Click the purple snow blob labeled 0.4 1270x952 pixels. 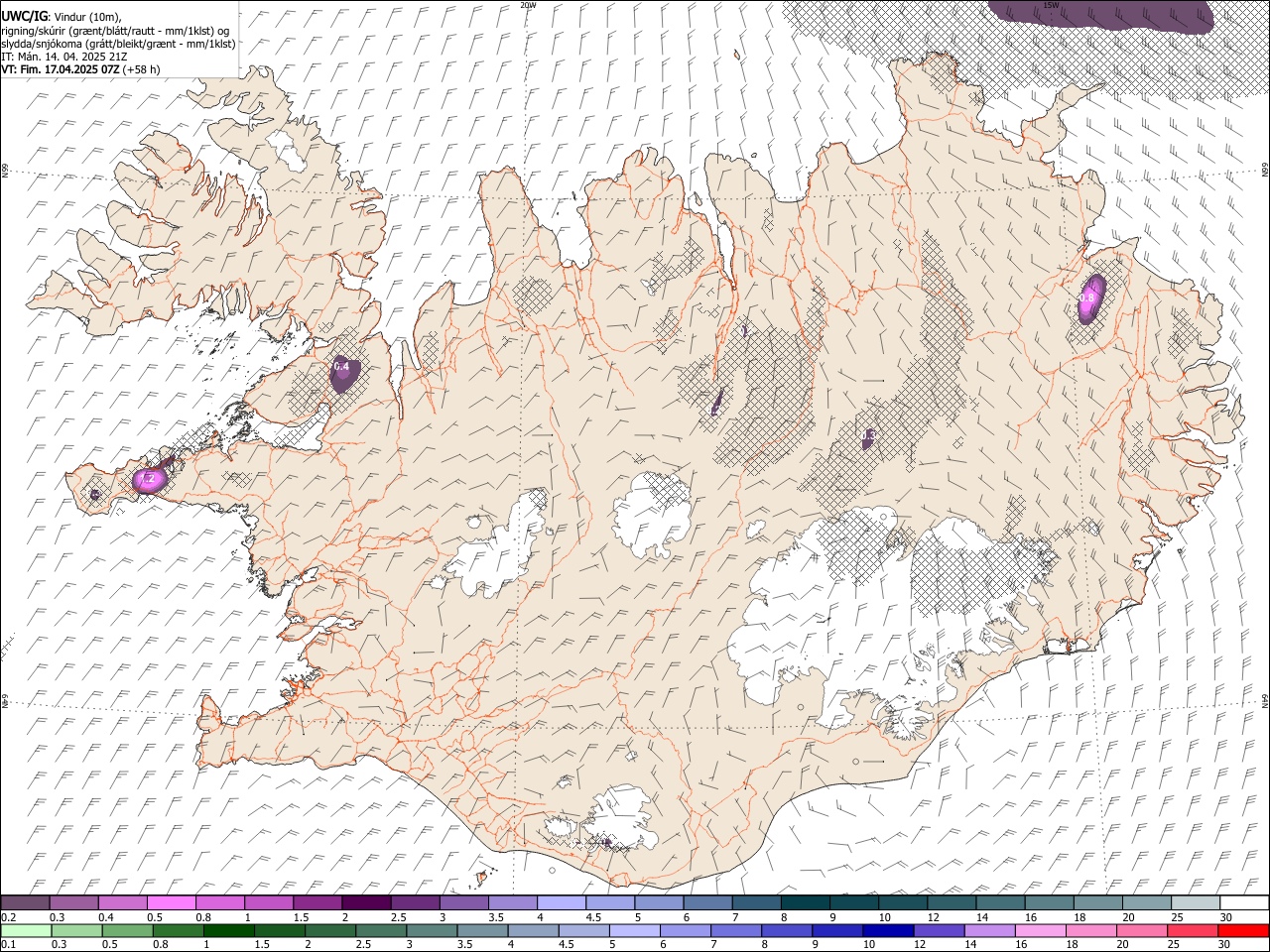[343, 373]
